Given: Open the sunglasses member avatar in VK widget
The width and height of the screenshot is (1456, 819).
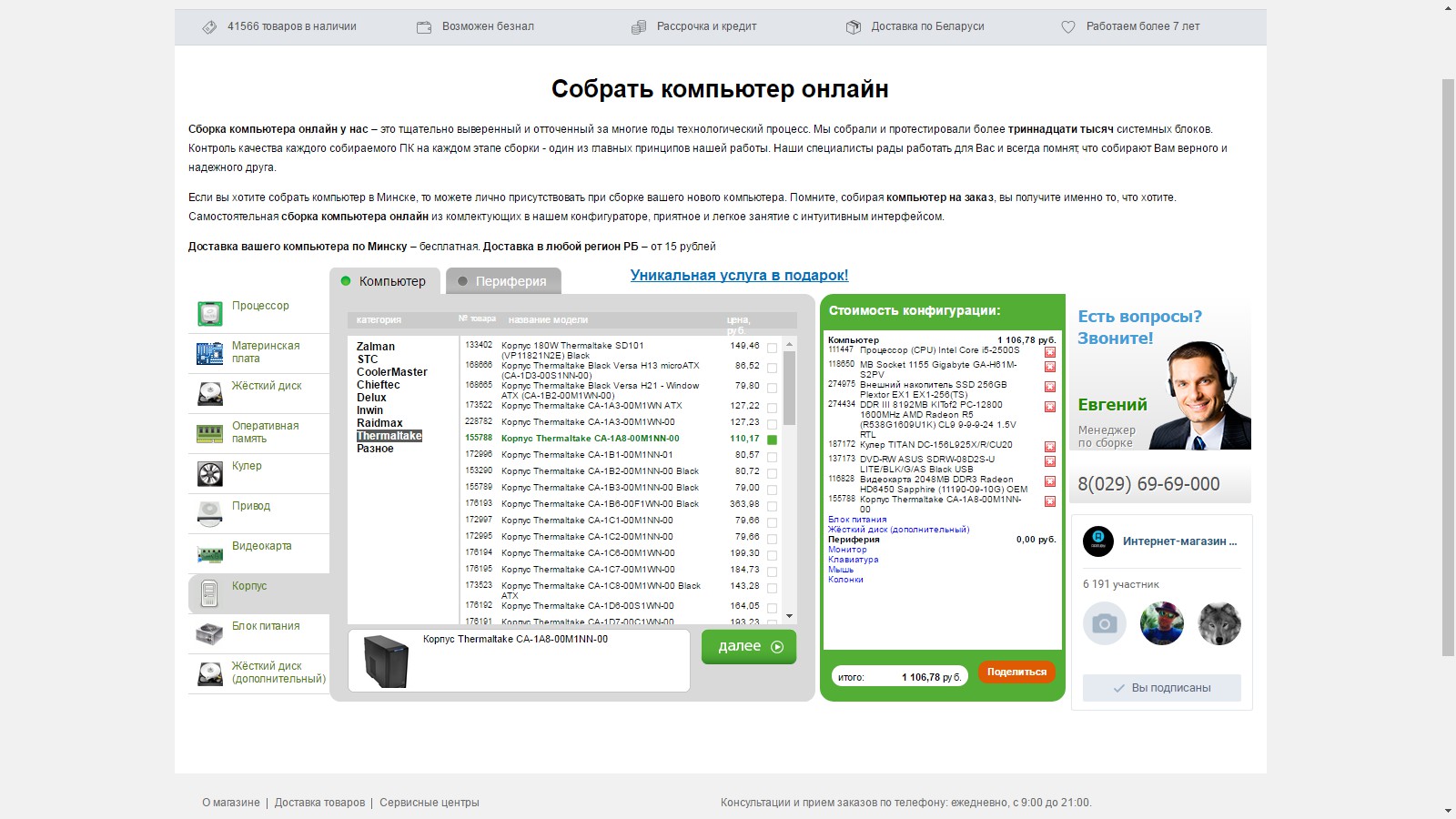Looking at the screenshot, I should point(1162,623).
